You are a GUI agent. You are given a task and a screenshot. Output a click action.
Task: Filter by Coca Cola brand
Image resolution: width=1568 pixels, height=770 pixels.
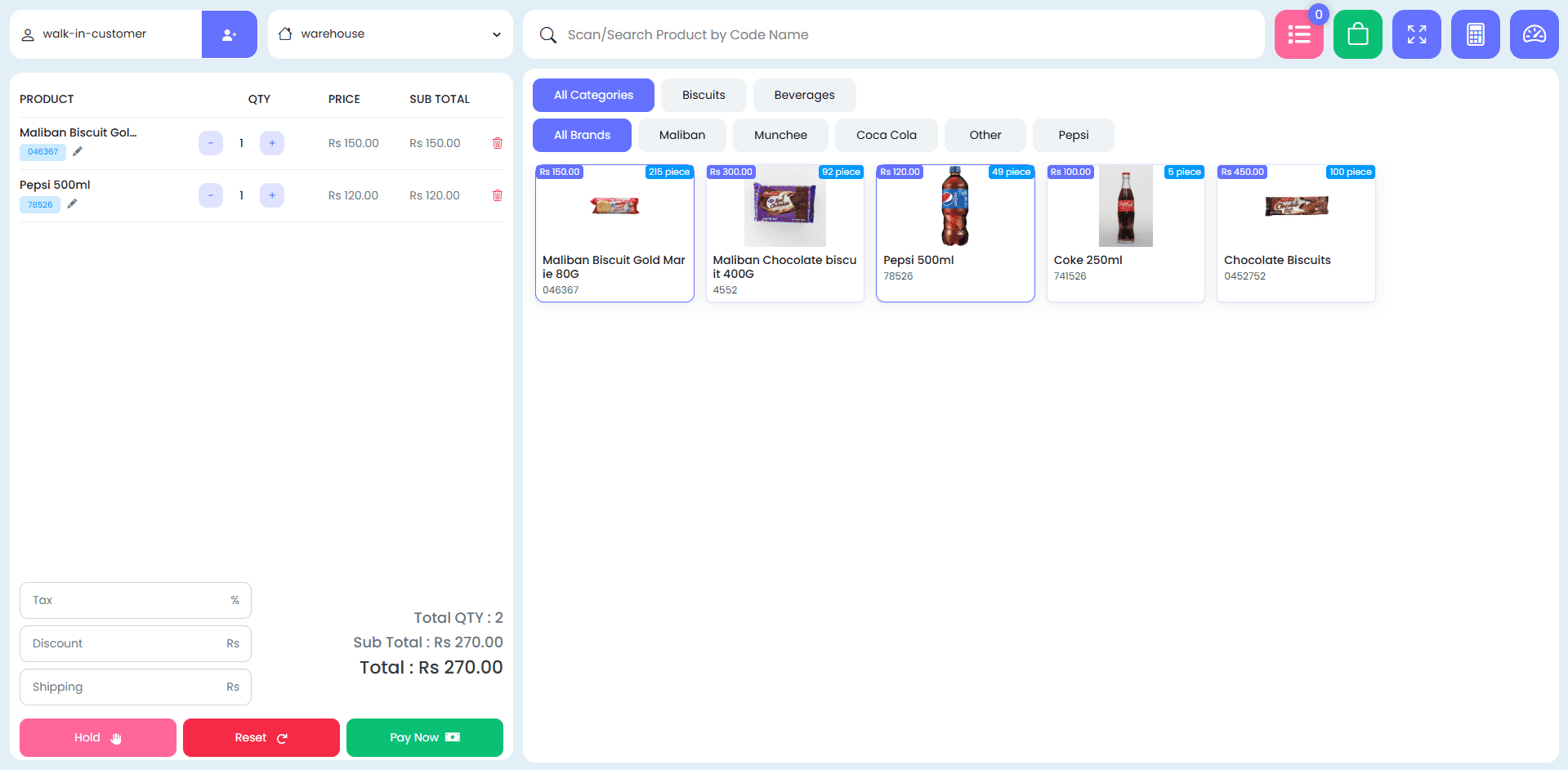click(x=887, y=135)
